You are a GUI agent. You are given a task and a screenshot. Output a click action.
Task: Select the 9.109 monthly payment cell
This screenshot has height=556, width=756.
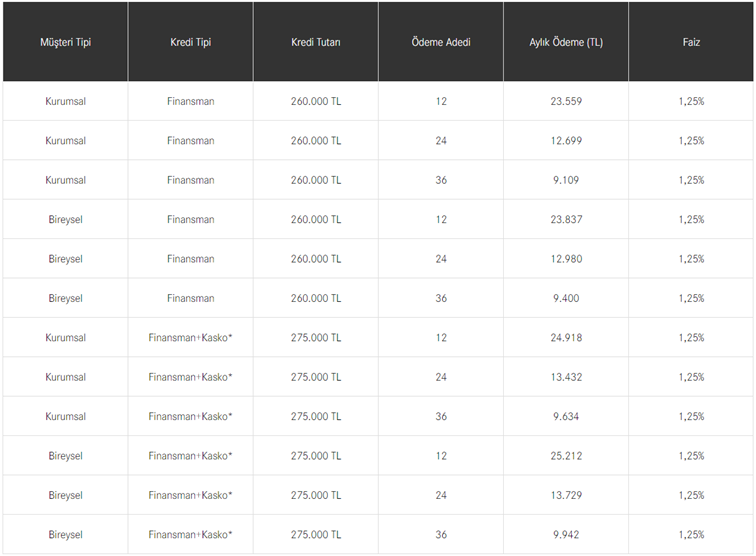[x=566, y=180]
